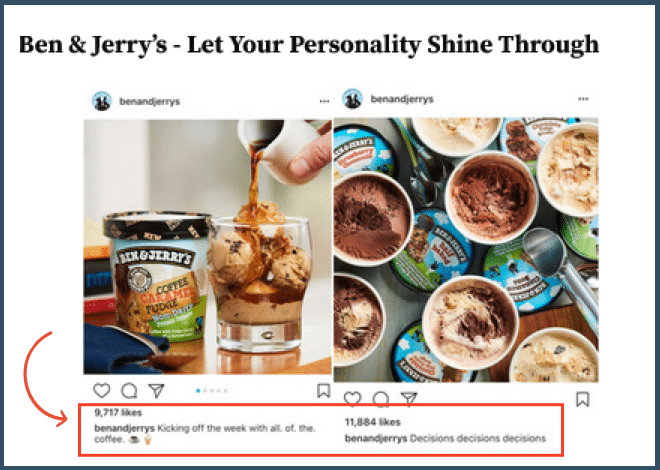
Task: Open benandjerrys avatar on right post
Action: point(352,99)
